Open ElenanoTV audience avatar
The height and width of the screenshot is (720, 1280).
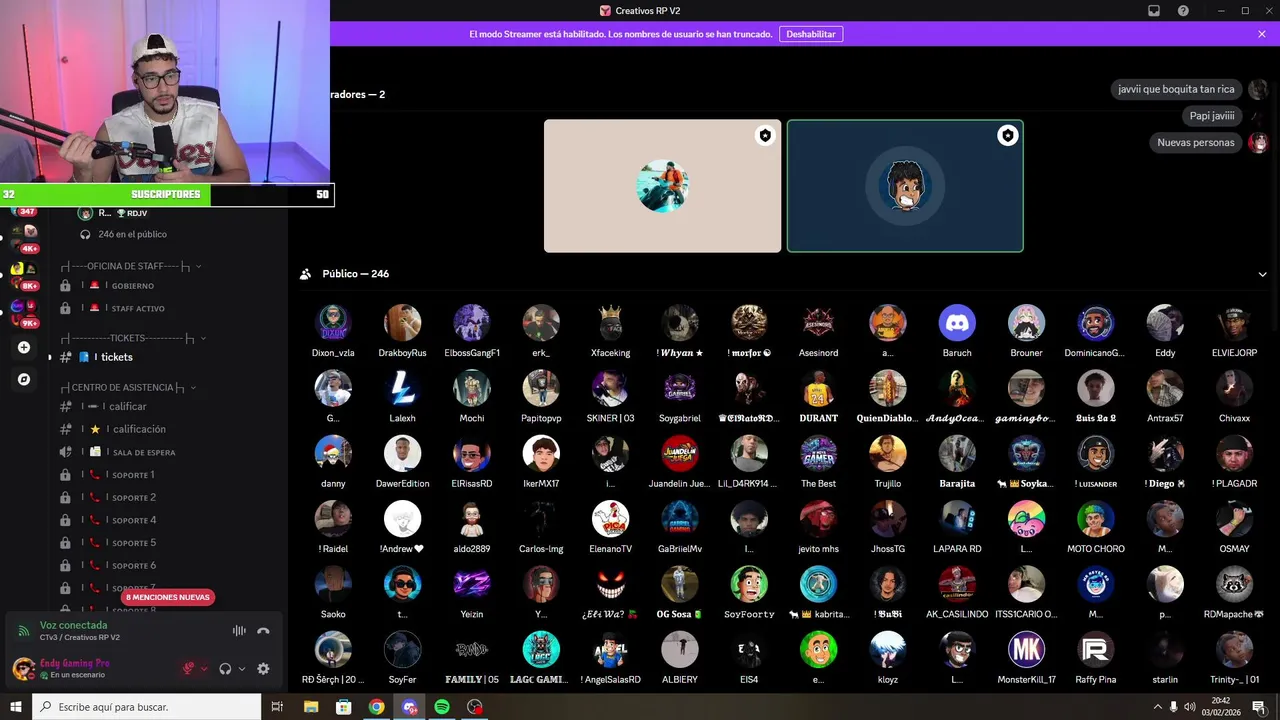point(610,519)
